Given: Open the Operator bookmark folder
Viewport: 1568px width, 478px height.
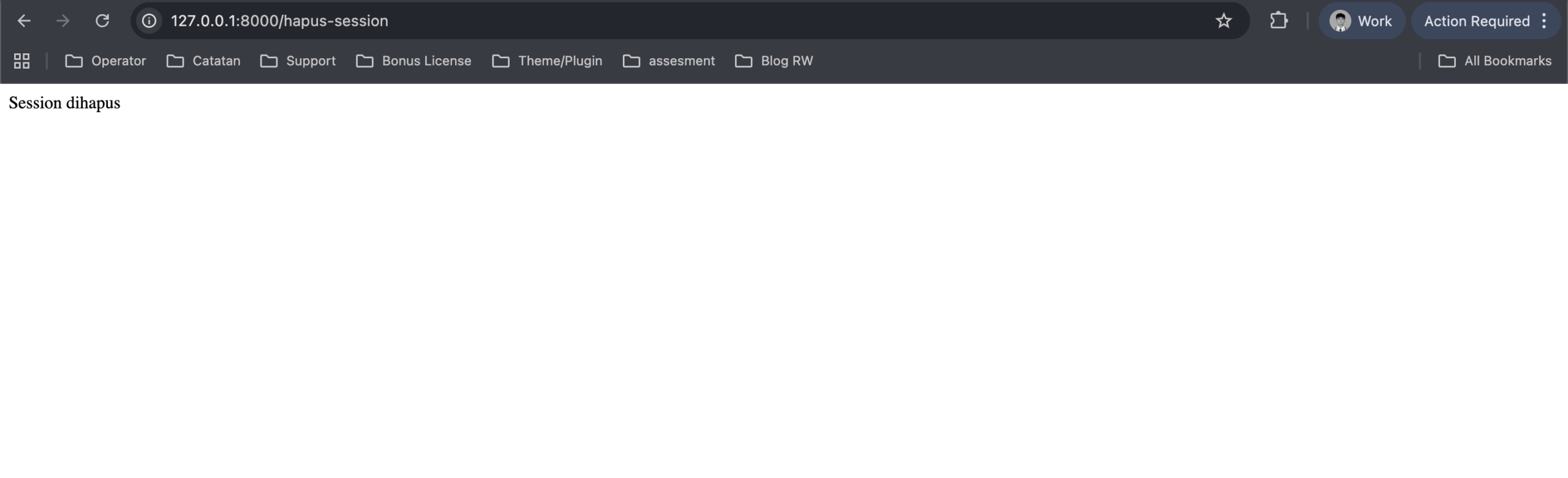Looking at the screenshot, I should [106, 61].
